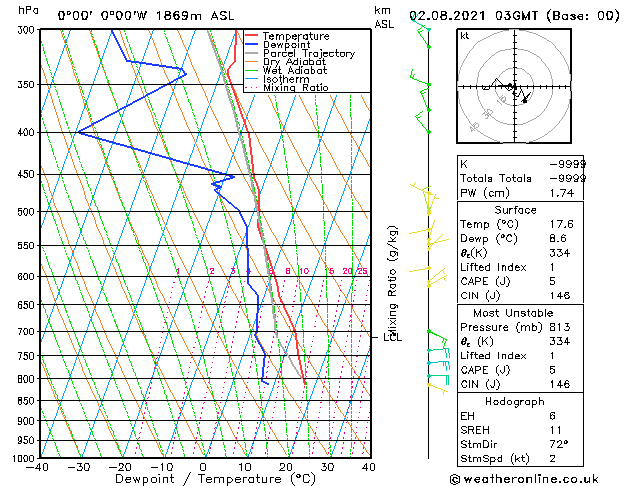The height and width of the screenshot is (486, 629).
Task: Click the 'Most Unstable' section heading
Action: [513, 313]
